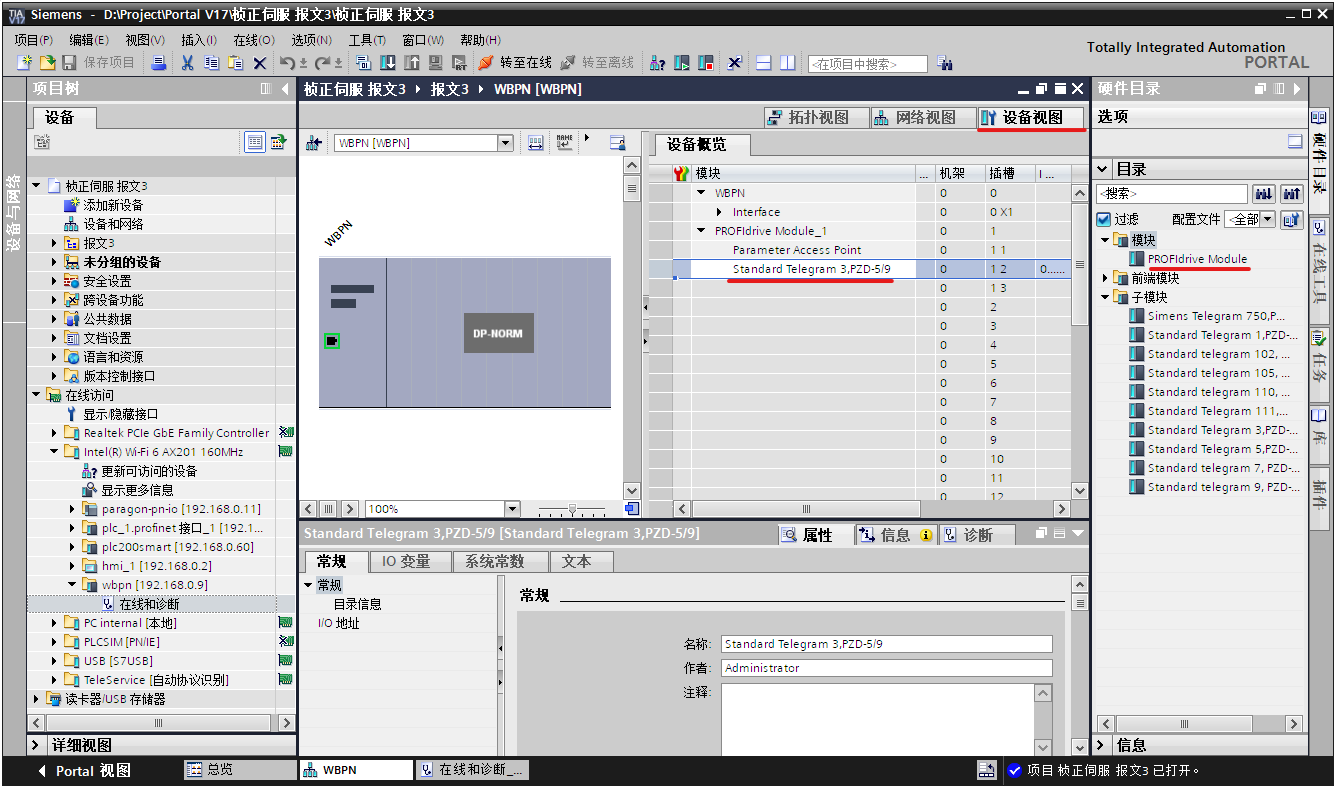Click the 总览 taskbar button
Viewport: 1336px width, 788px height.
tap(240, 770)
